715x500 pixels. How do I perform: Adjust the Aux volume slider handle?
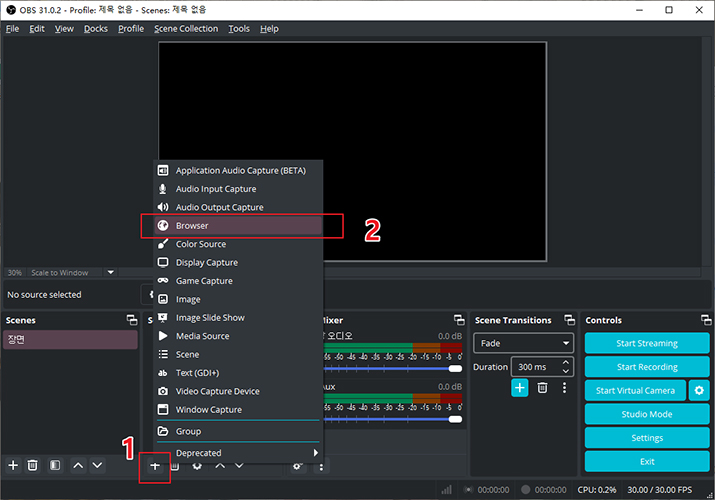(455, 419)
